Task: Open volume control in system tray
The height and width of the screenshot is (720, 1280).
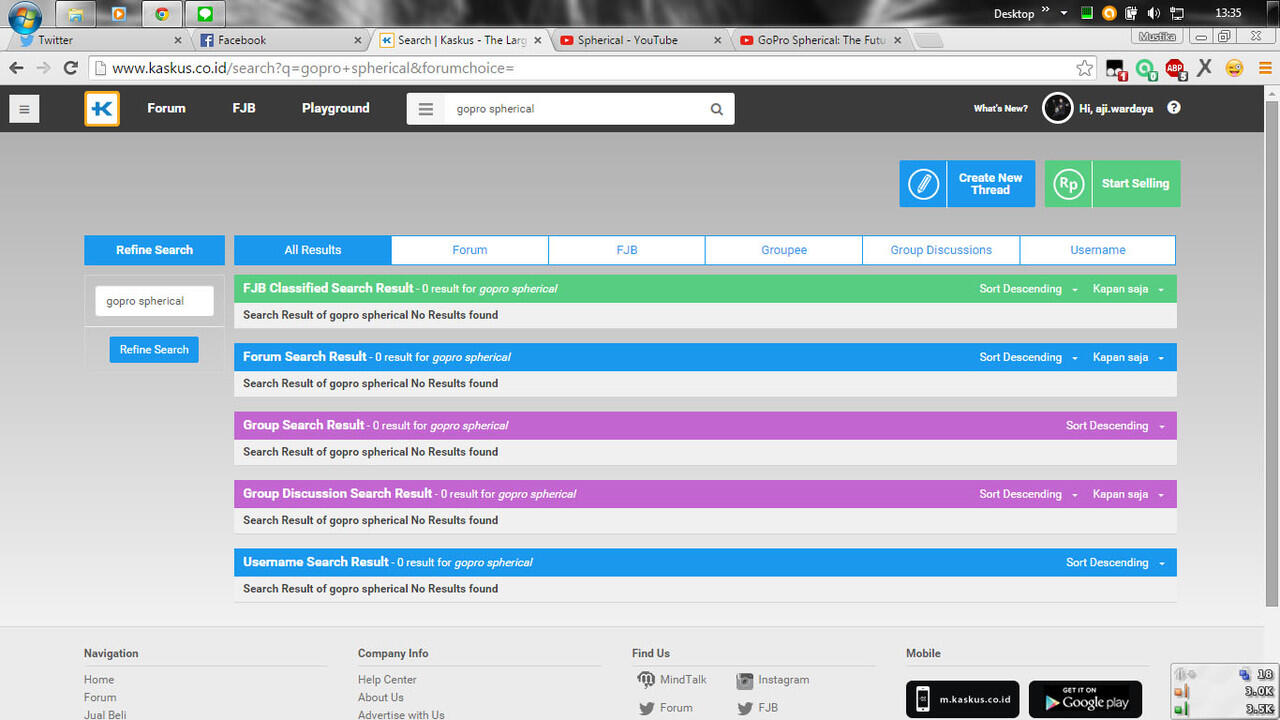Action: [1153, 14]
